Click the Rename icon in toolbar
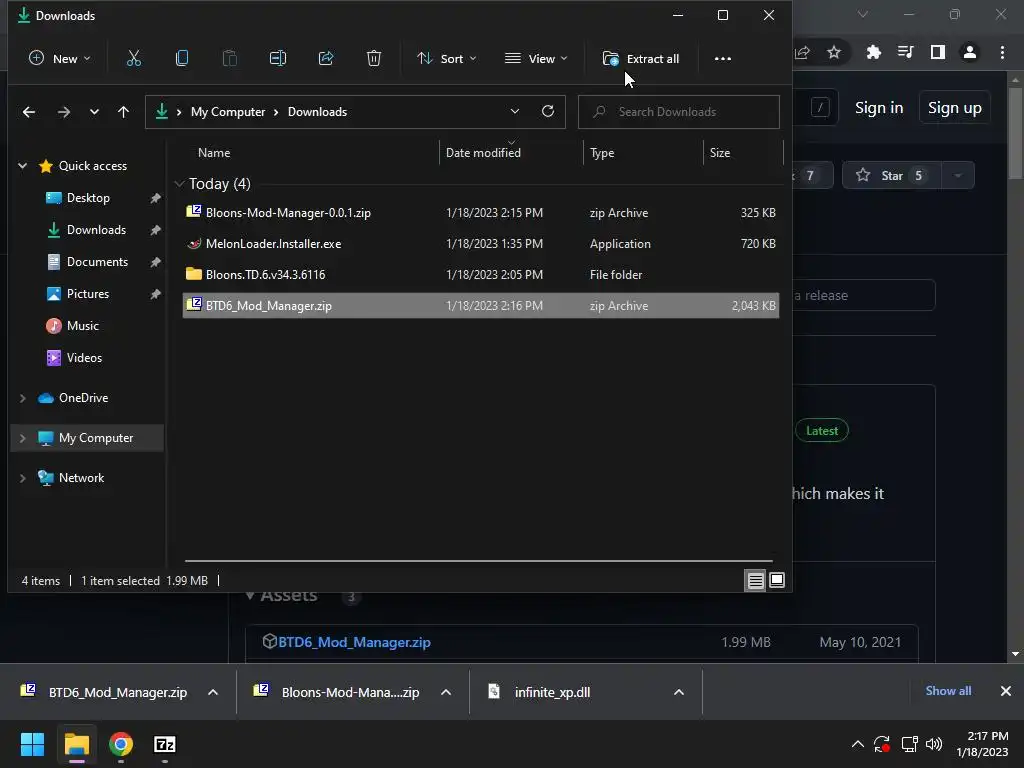This screenshot has height=768, width=1024. [x=278, y=59]
